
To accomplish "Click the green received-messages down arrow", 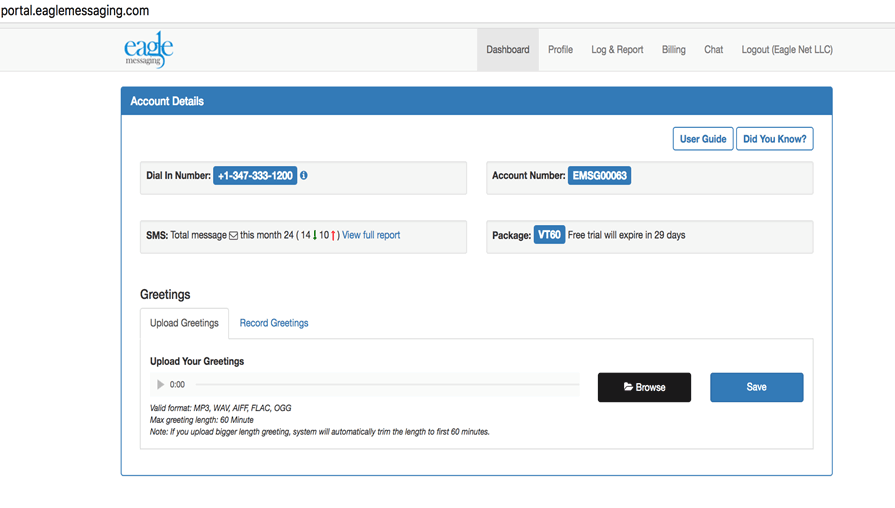I will click(x=315, y=236).
